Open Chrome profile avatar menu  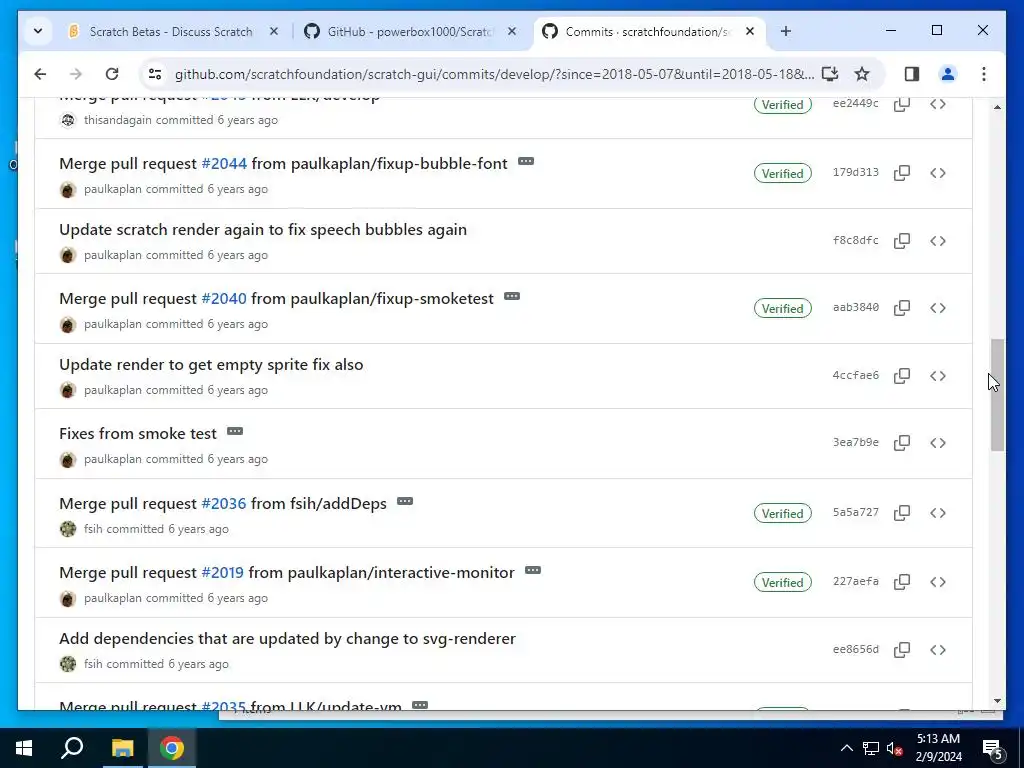pyautogui.click(x=948, y=74)
